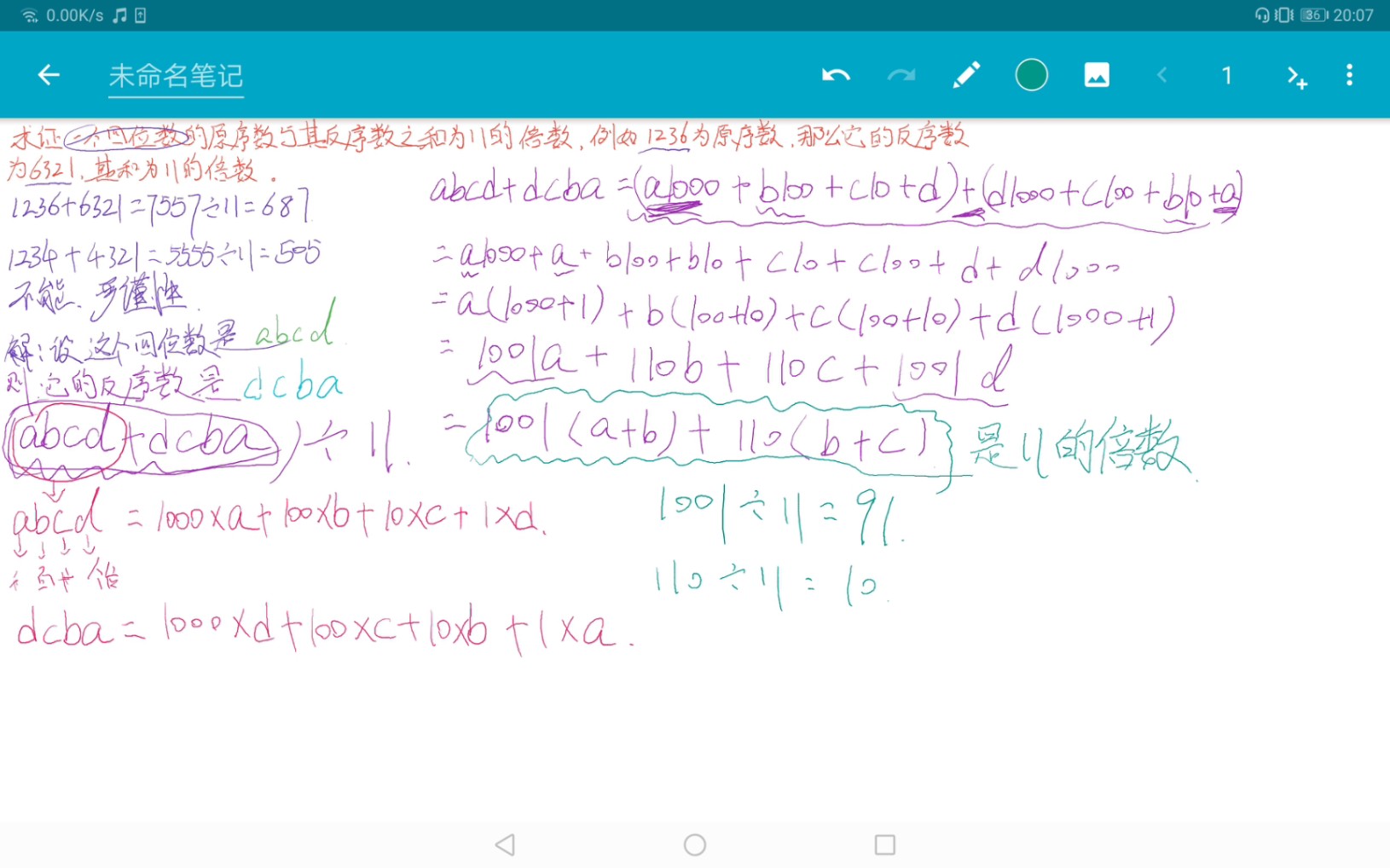Select the pen tool
The height and width of the screenshot is (868, 1390).
(x=966, y=75)
